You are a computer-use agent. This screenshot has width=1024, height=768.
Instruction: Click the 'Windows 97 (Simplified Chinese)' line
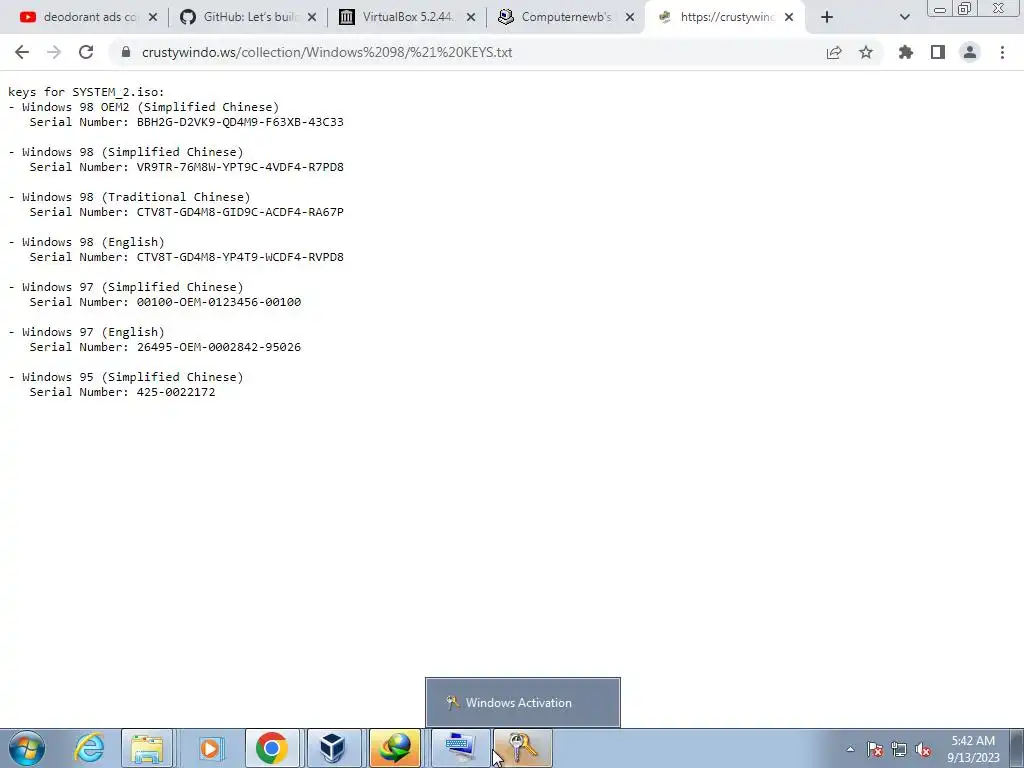tap(125, 287)
